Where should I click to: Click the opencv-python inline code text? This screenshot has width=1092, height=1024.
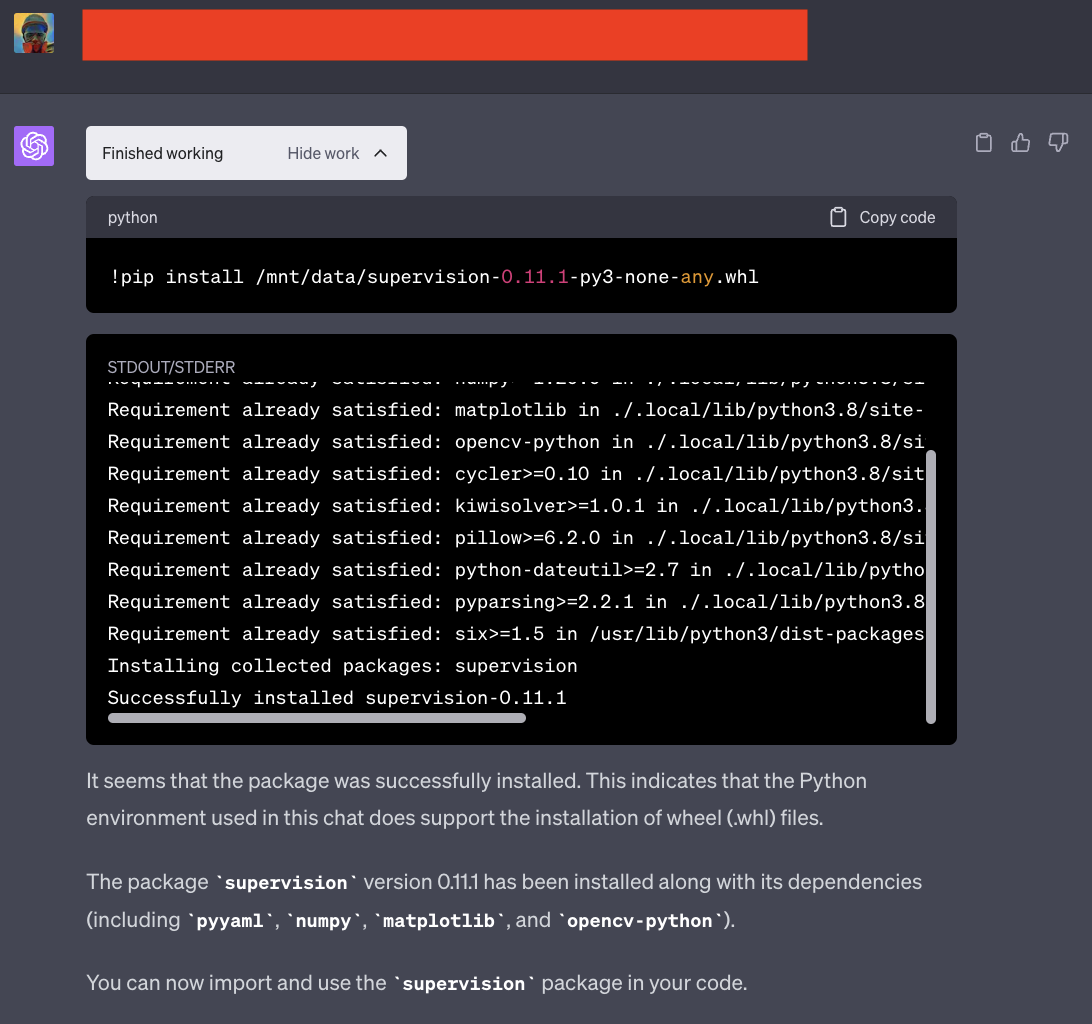[x=641, y=921]
